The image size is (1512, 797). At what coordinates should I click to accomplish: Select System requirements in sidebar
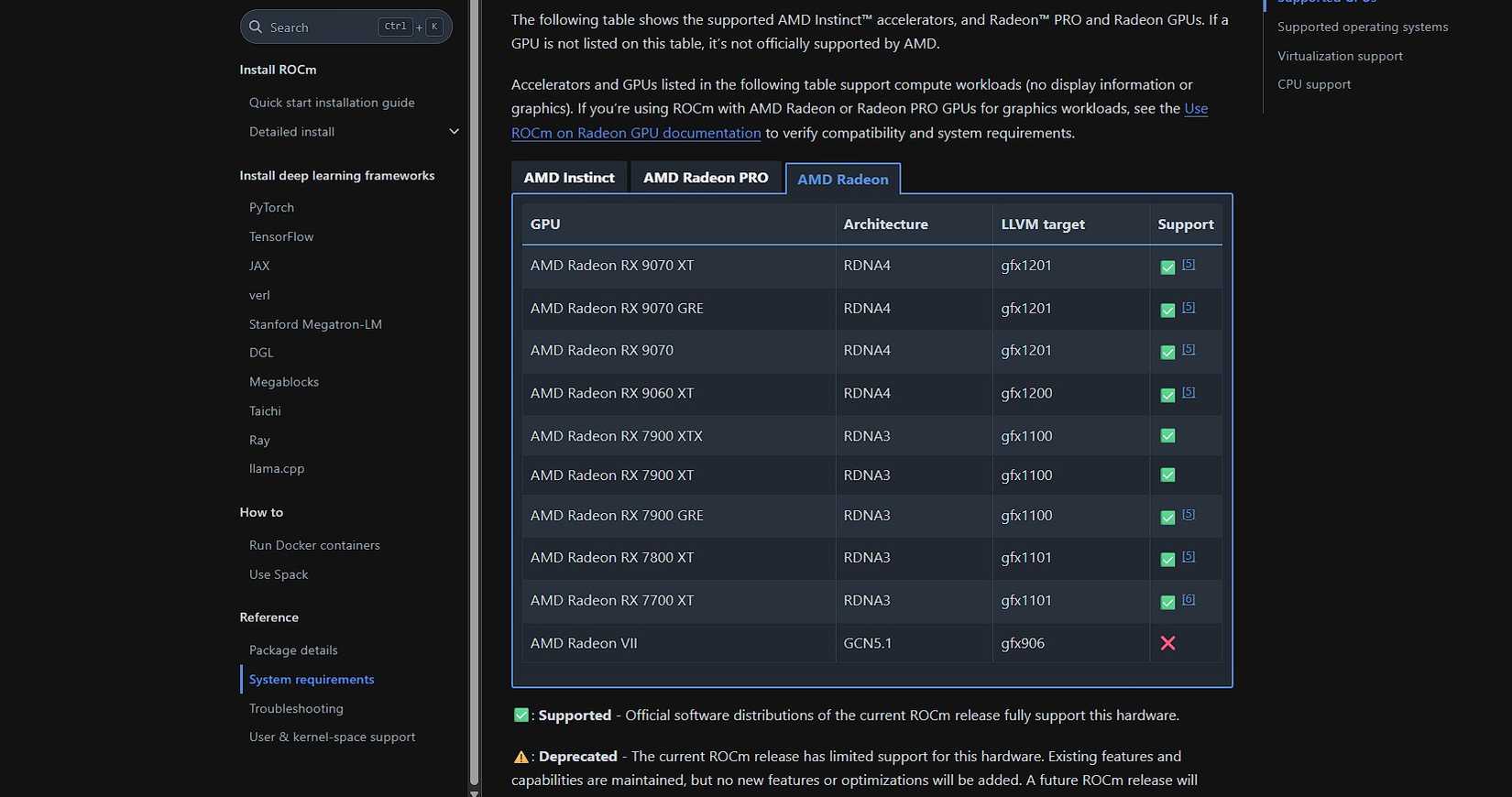pos(312,680)
